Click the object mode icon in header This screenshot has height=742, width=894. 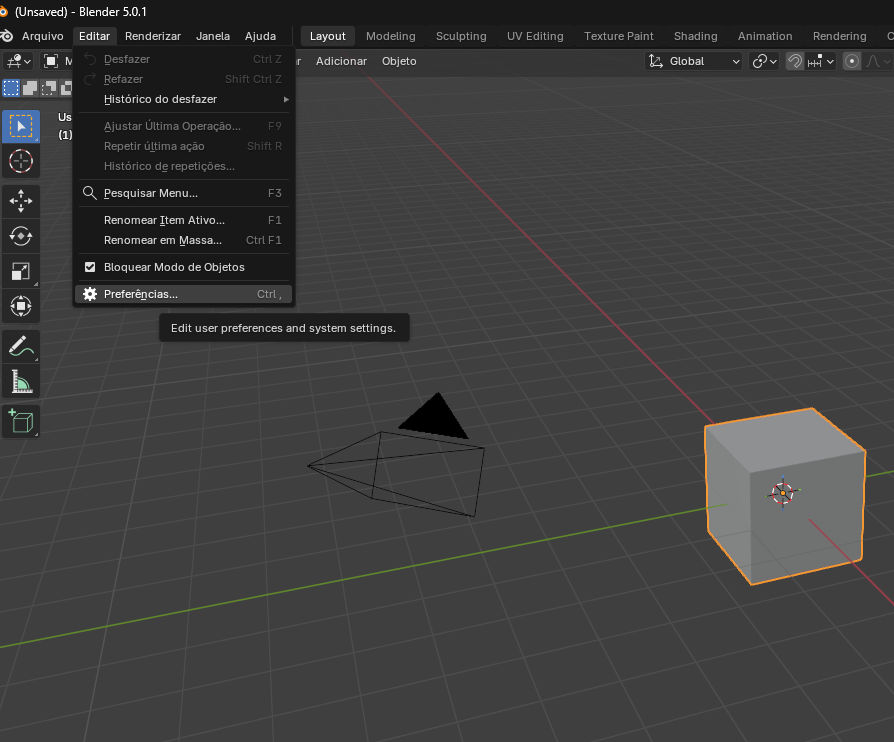[51, 61]
